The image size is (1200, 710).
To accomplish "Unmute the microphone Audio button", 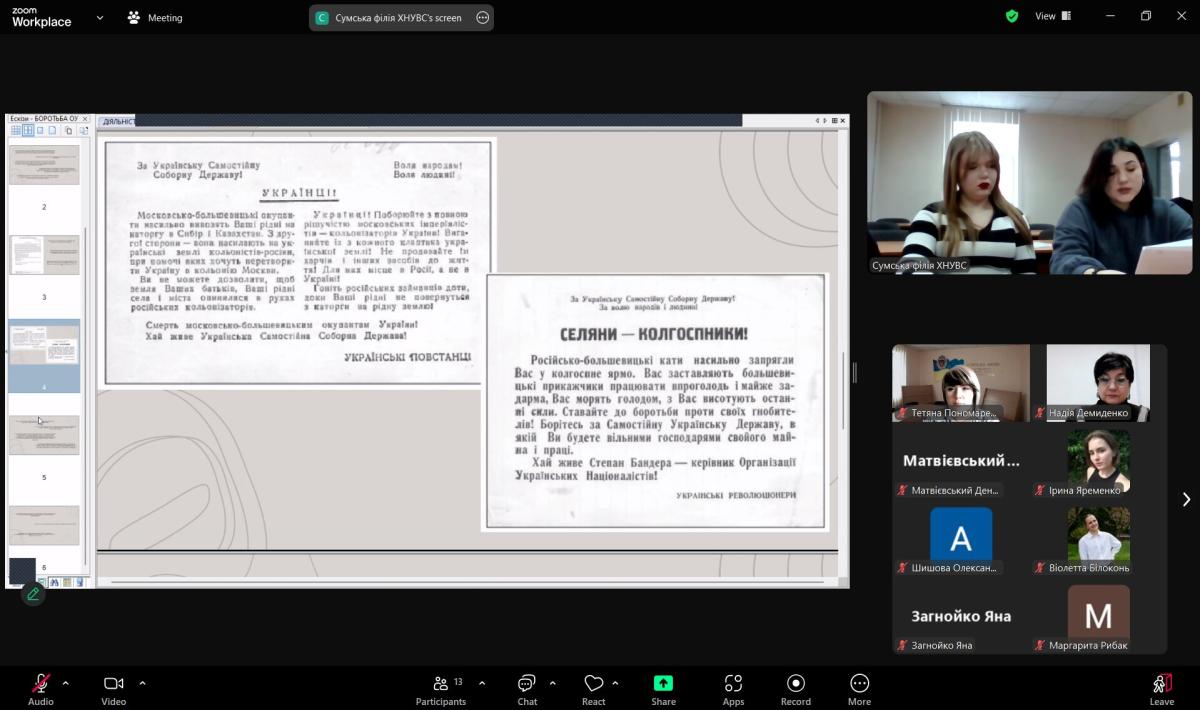I will 40,686.
